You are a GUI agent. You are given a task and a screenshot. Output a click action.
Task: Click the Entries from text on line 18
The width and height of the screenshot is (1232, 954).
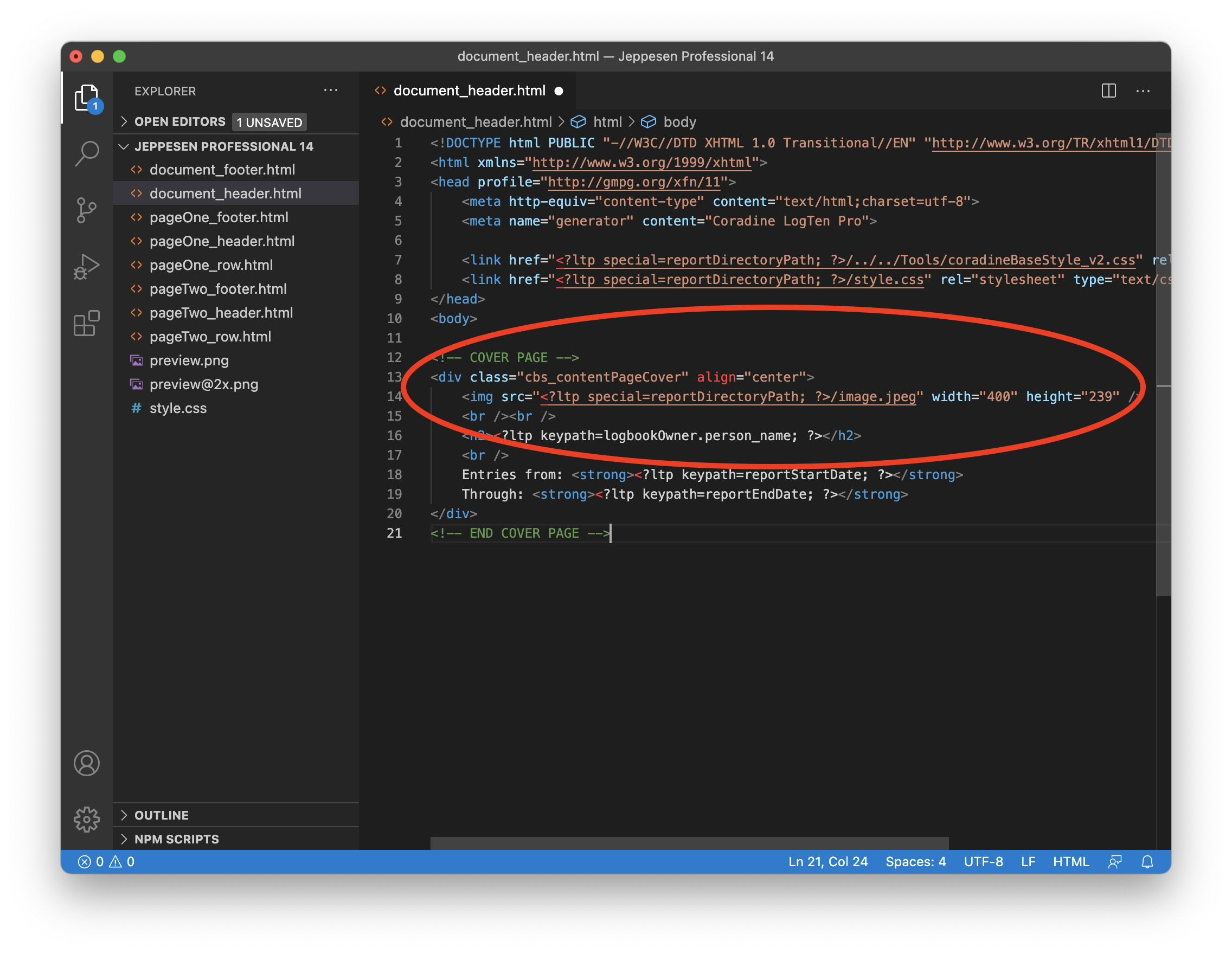click(x=512, y=475)
